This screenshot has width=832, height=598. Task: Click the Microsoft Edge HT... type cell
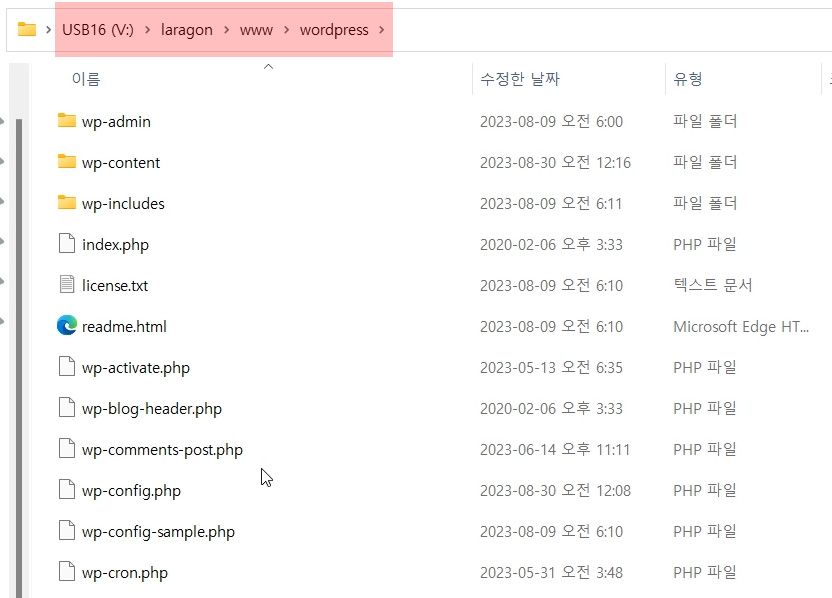click(x=741, y=326)
